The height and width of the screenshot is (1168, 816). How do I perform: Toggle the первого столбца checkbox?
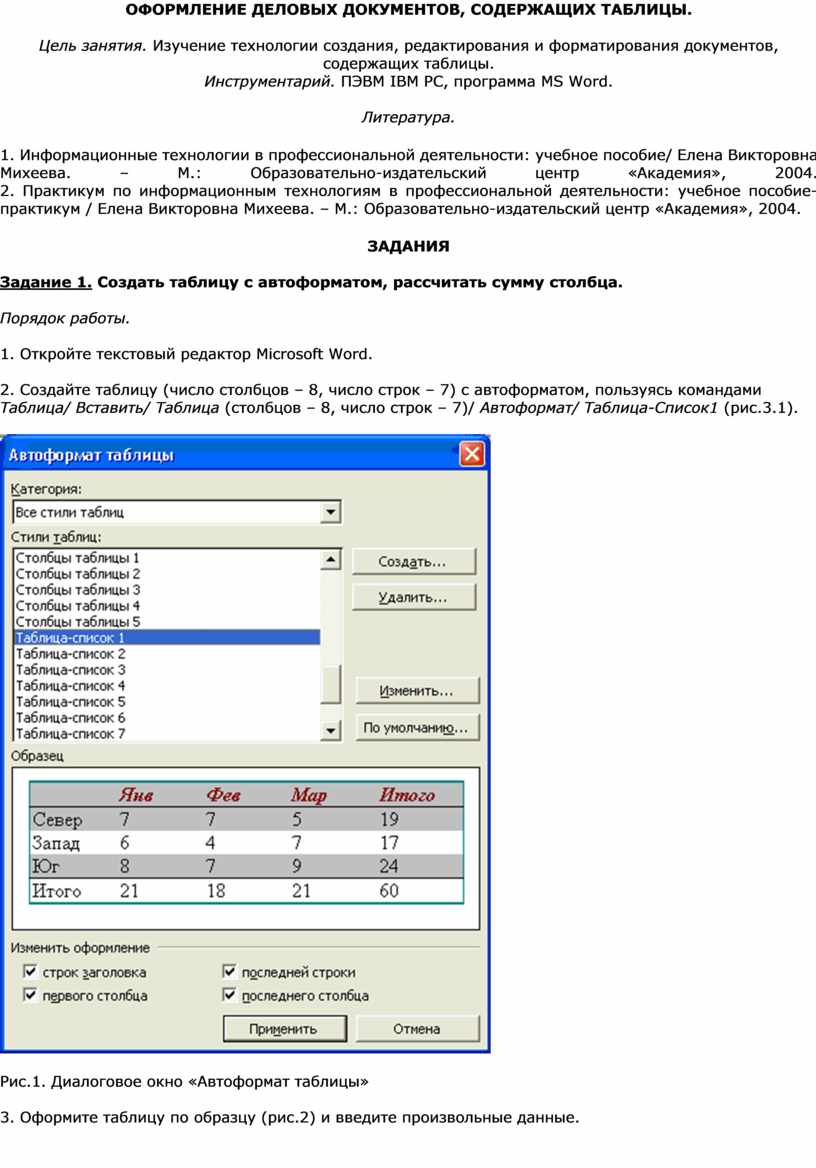click(x=30, y=994)
